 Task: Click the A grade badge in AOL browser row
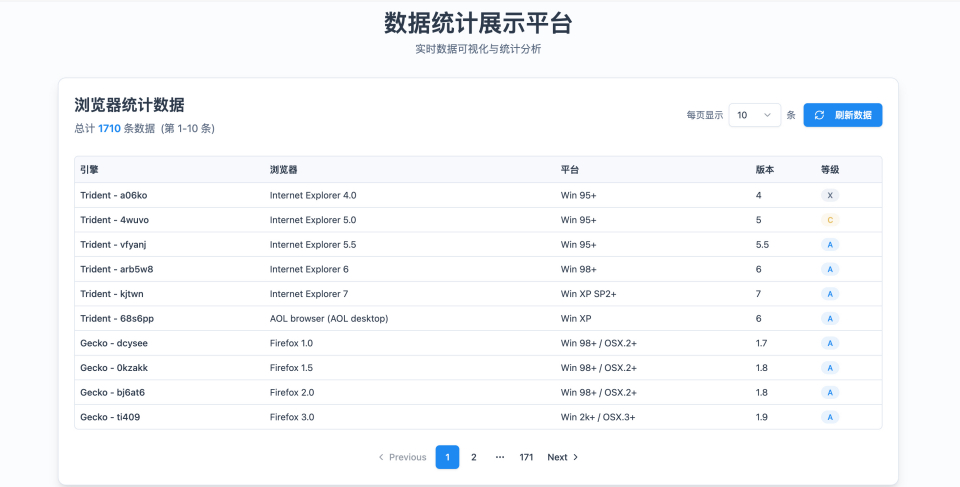[830, 319]
